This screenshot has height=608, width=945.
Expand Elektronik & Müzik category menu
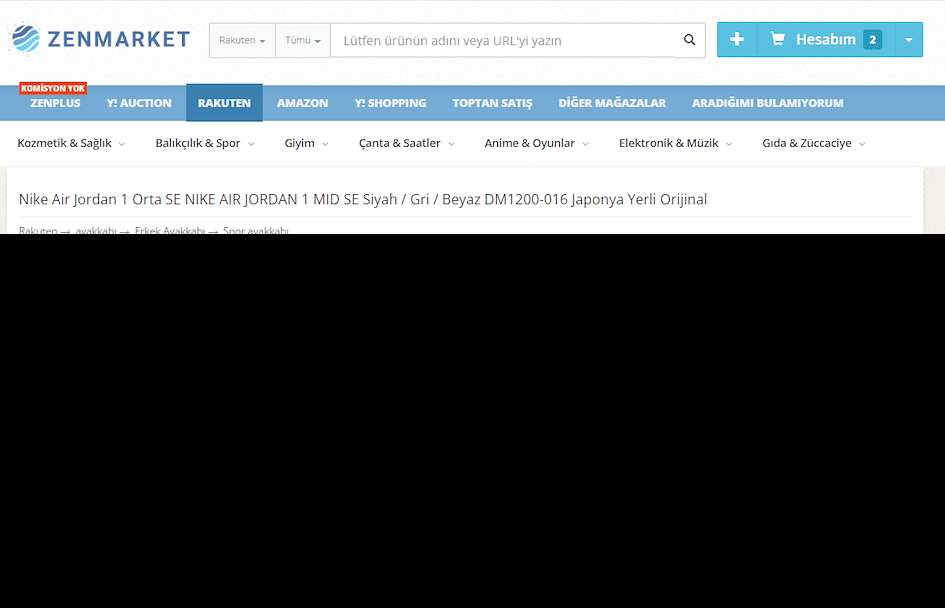675,143
